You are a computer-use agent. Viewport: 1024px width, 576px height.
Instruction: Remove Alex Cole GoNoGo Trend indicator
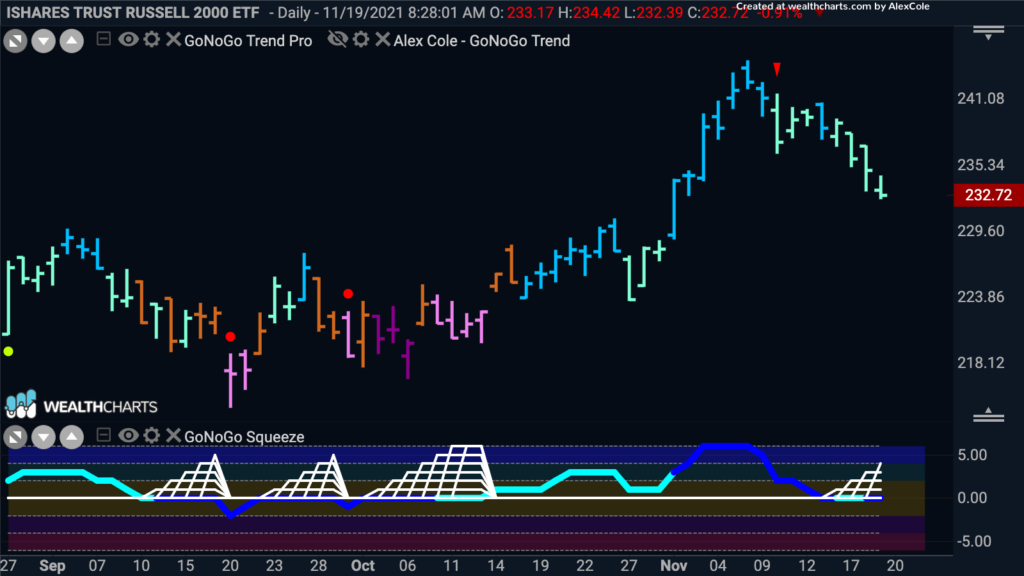(383, 41)
